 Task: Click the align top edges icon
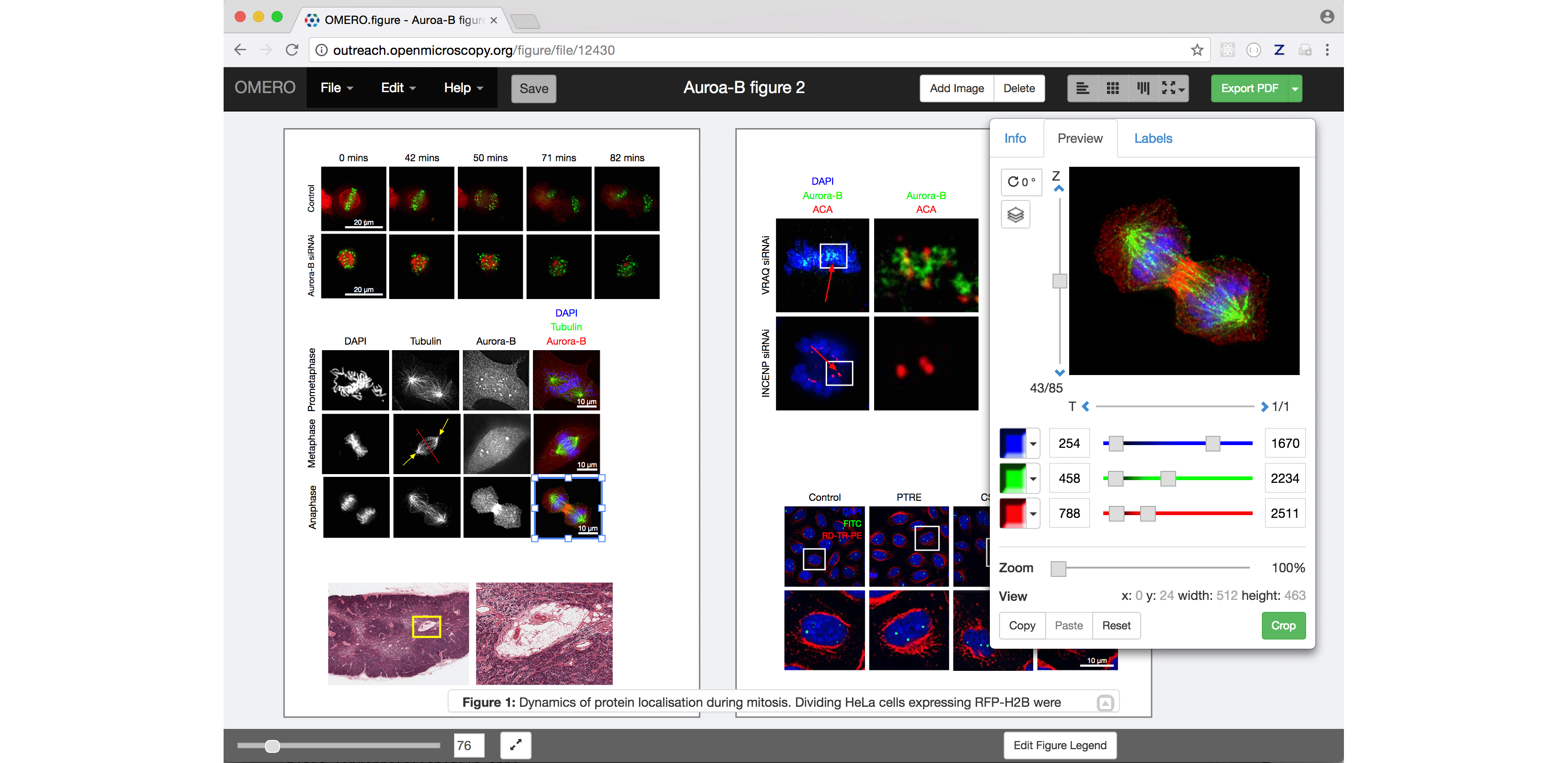pyautogui.click(x=1142, y=88)
